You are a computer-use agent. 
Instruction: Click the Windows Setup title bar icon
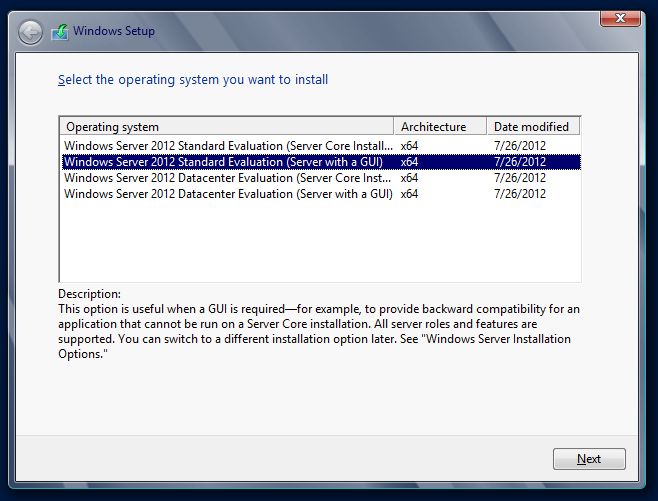pyautogui.click(x=60, y=32)
